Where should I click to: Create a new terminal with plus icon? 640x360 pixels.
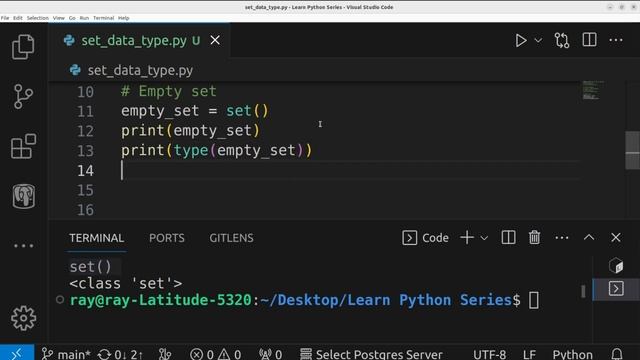[x=467, y=238]
